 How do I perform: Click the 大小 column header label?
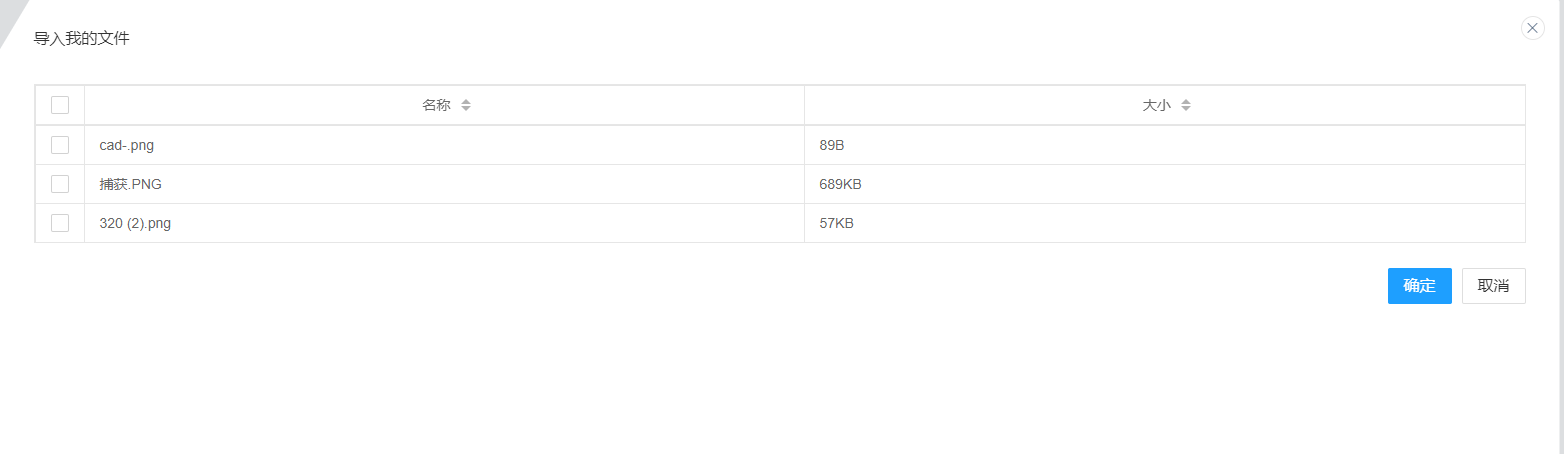tap(1156, 105)
